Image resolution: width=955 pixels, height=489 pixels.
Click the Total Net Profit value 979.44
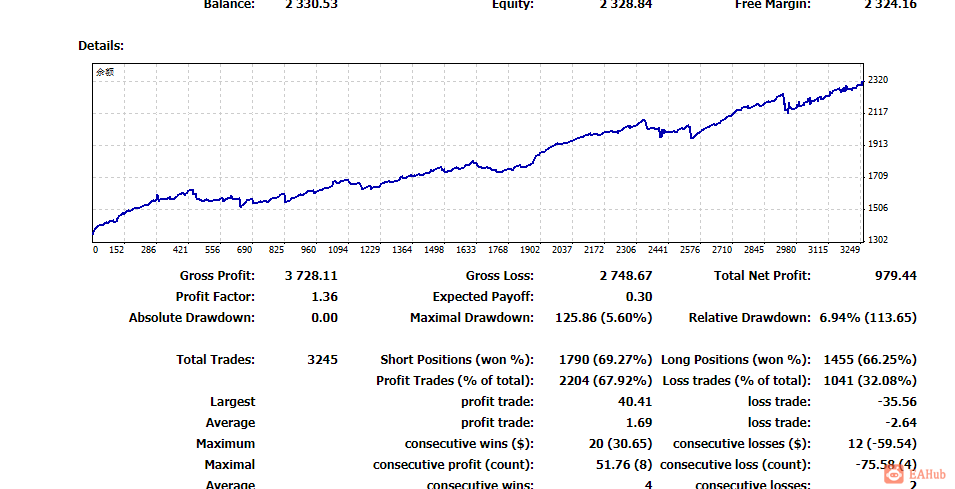point(895,276)
